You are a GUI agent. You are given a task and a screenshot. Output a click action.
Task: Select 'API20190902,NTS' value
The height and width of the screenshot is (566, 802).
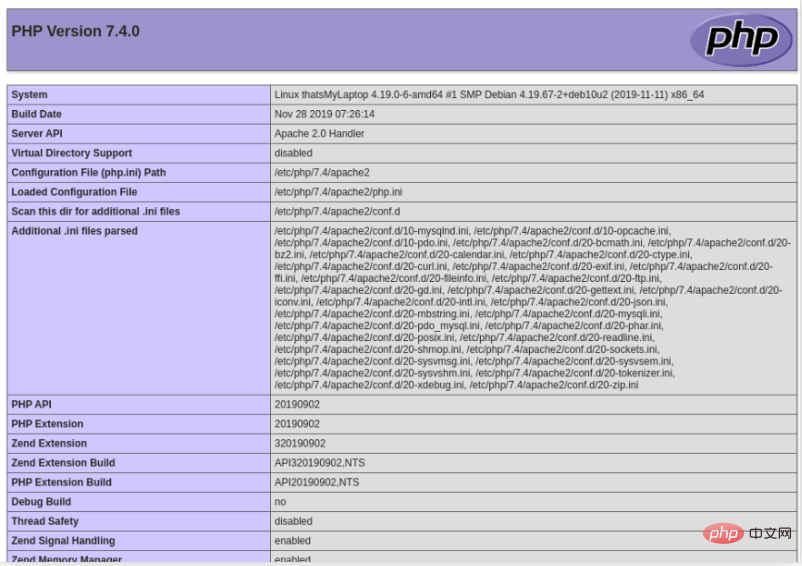(317, 482)
